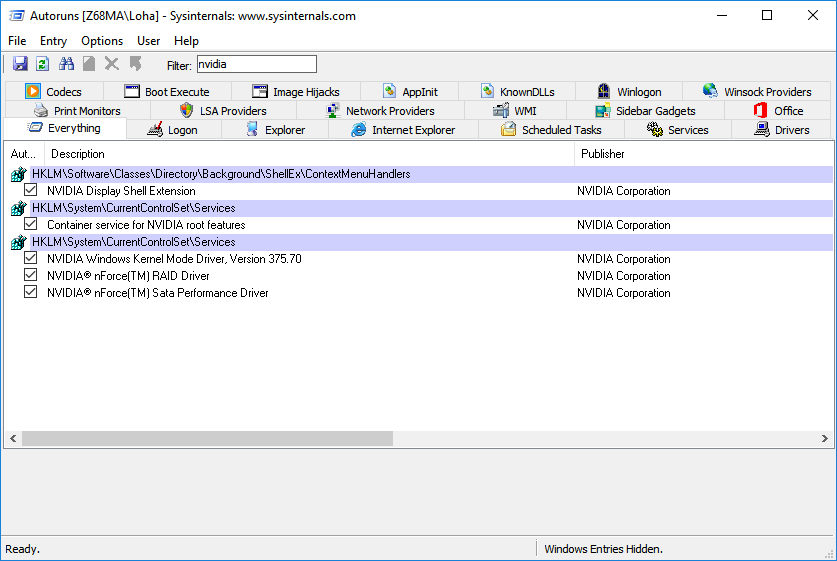Screen dimensions: 837x561
Task: Click the Find binoculars icon
Action: click(66, 64)
